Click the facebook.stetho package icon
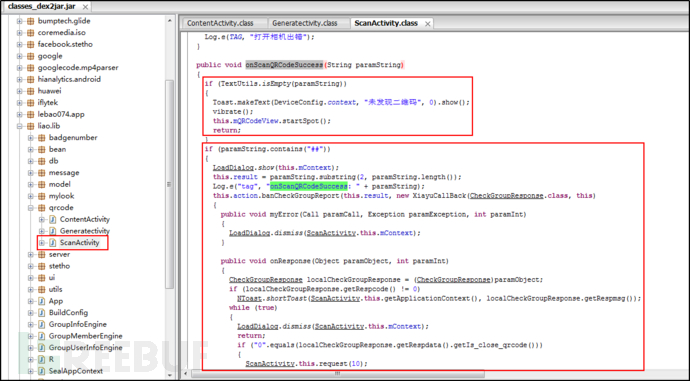 coord(30,44)
